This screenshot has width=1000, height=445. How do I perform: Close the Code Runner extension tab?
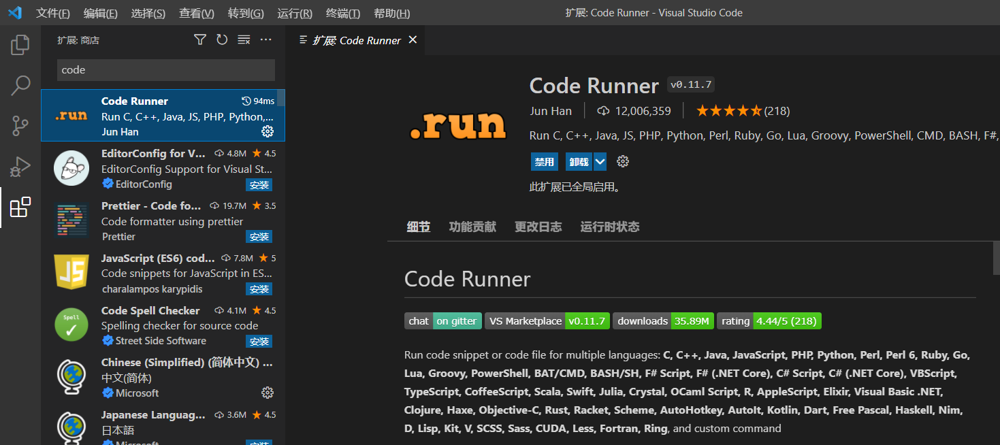tap(413, 40)
